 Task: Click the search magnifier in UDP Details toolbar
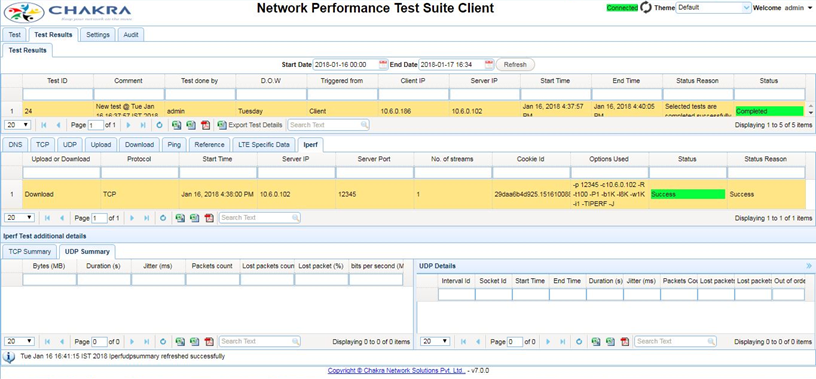711,342
